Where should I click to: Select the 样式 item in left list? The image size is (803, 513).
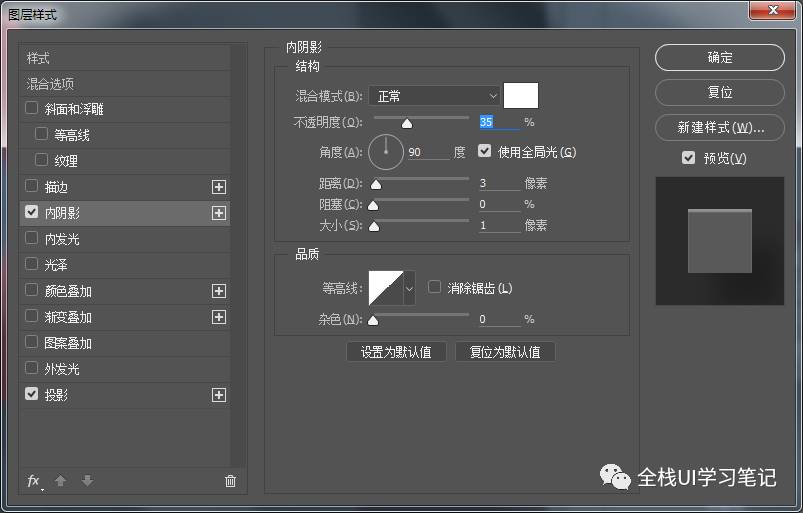(x=38, y=58)
